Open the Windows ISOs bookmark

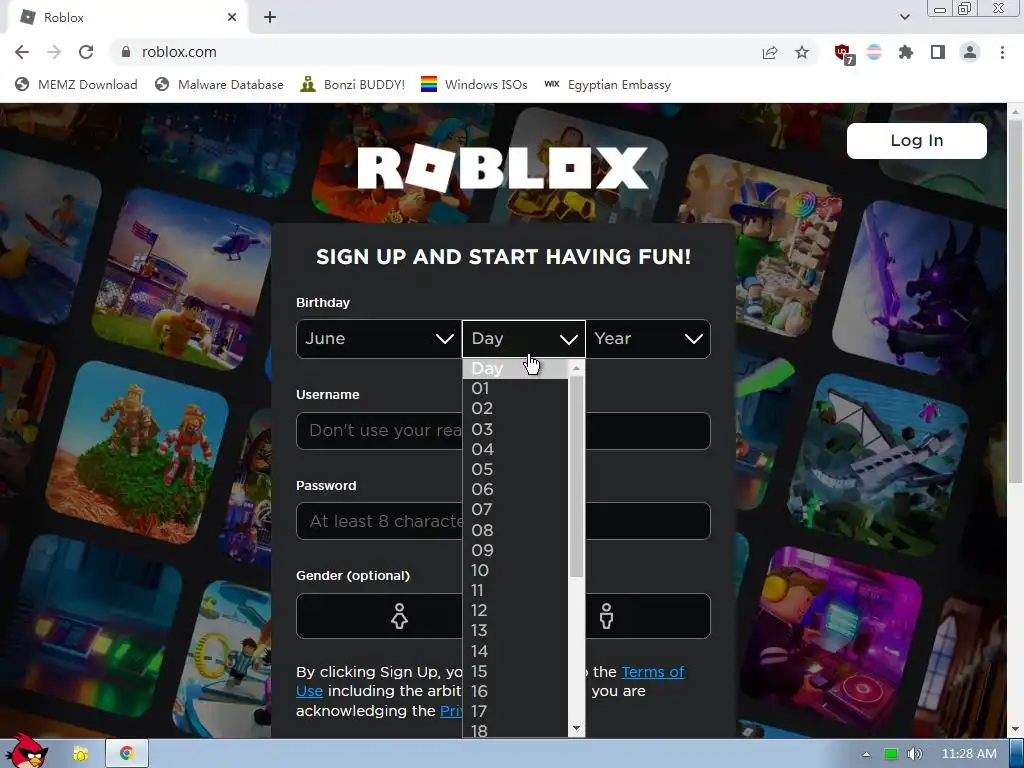474,85
